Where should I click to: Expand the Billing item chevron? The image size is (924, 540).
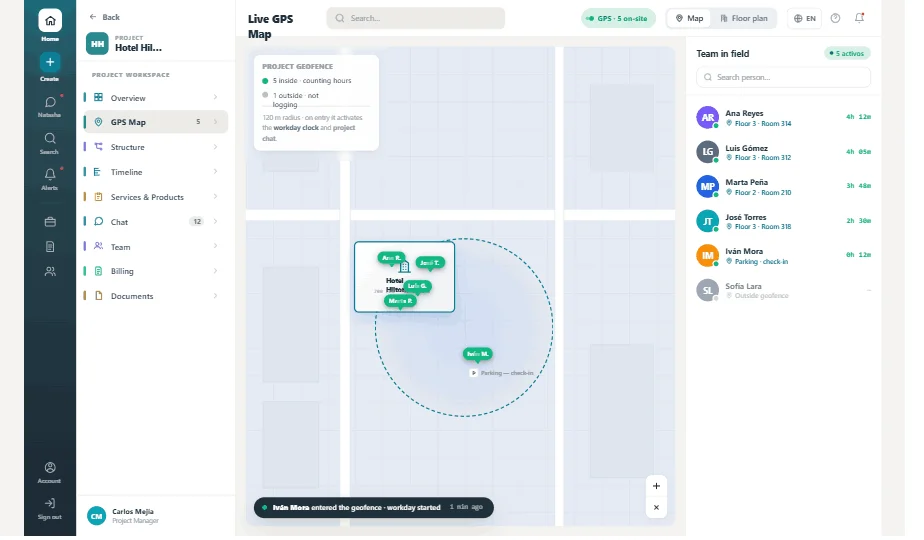click(x=215, y=271)
